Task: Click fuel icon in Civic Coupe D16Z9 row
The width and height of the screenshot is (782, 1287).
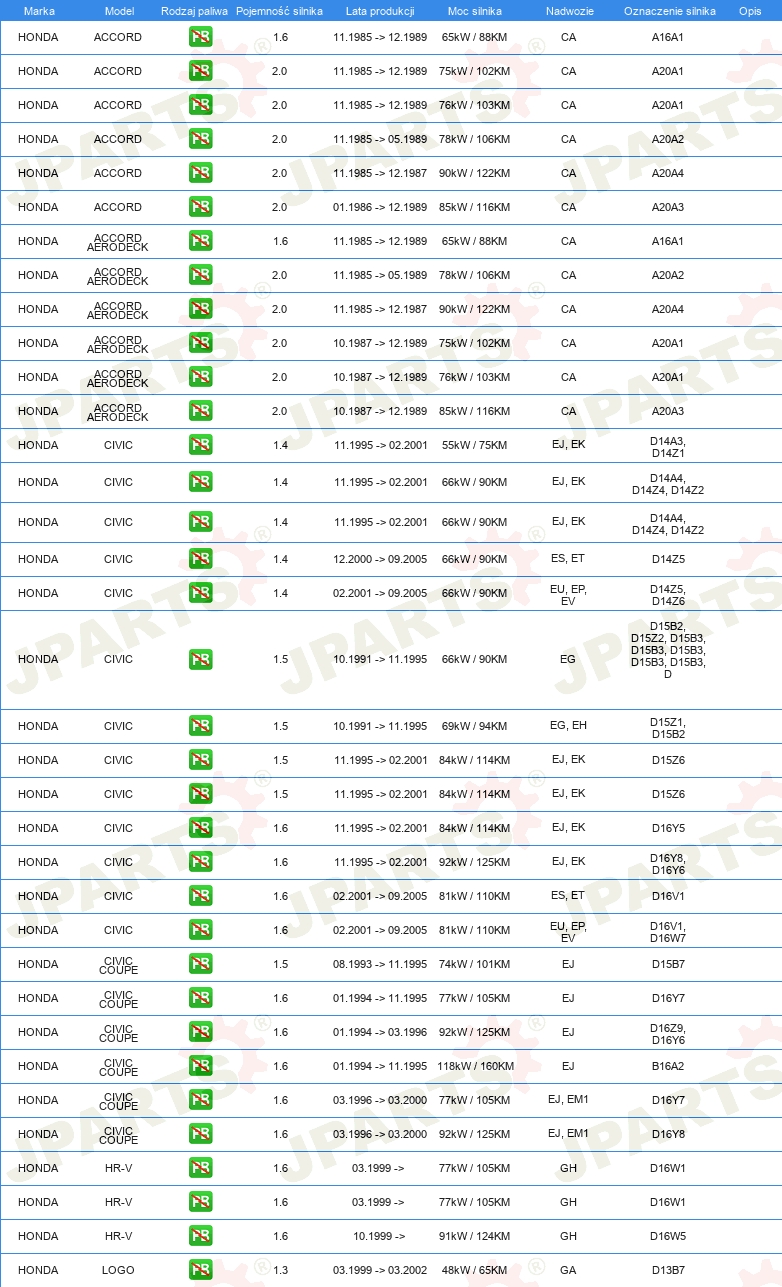Action: [x=201, y=1032]
